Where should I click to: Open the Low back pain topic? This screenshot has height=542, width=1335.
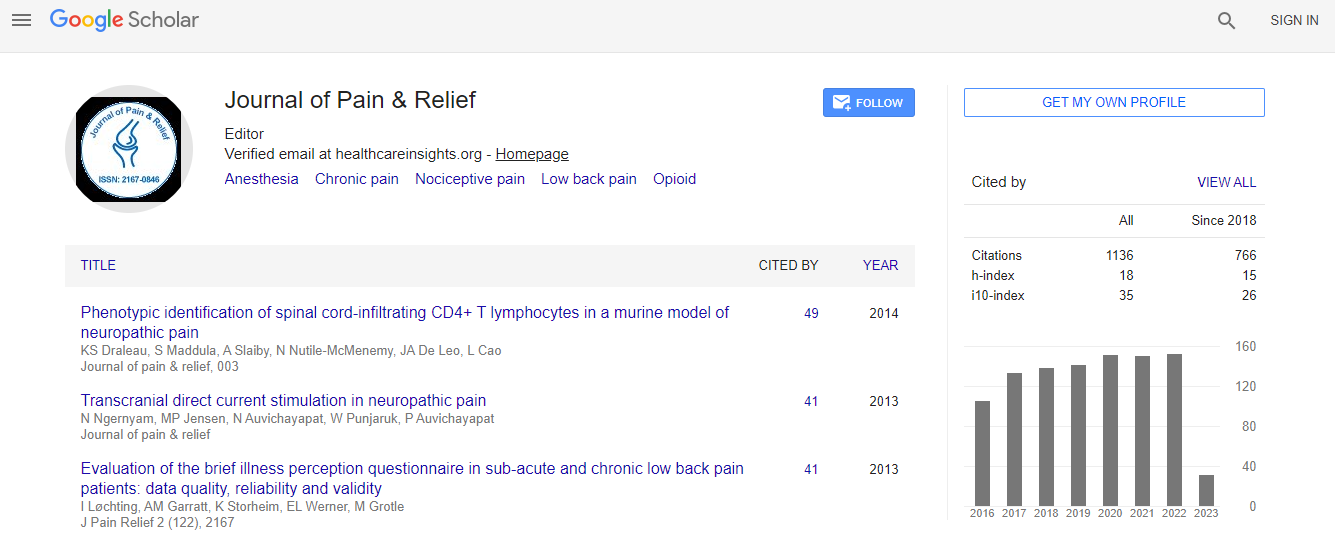588,179
